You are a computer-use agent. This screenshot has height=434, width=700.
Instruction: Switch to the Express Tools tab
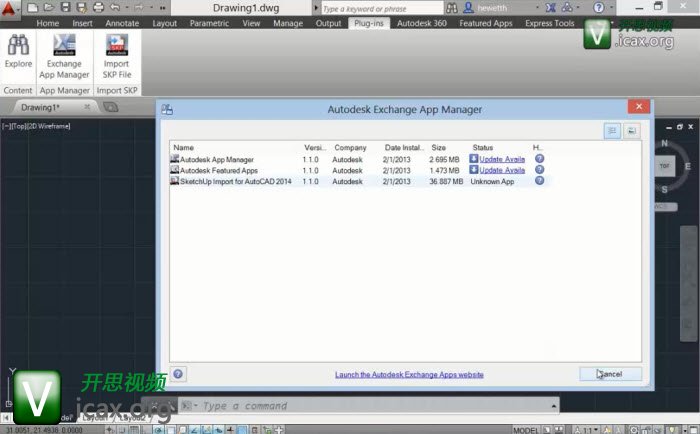(550, 23)
